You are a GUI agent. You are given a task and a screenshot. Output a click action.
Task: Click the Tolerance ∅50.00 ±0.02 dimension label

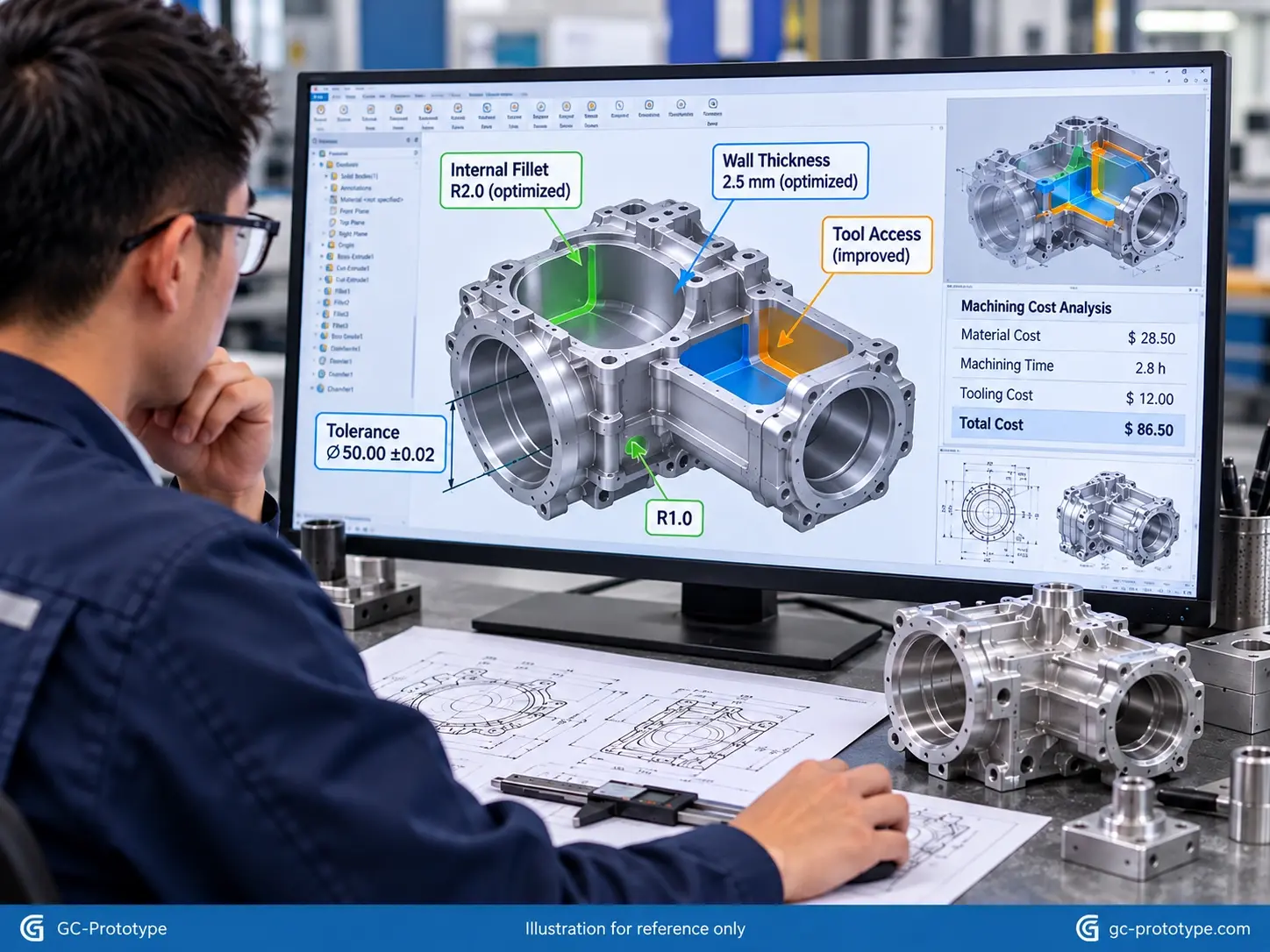[x=381, y=443]
